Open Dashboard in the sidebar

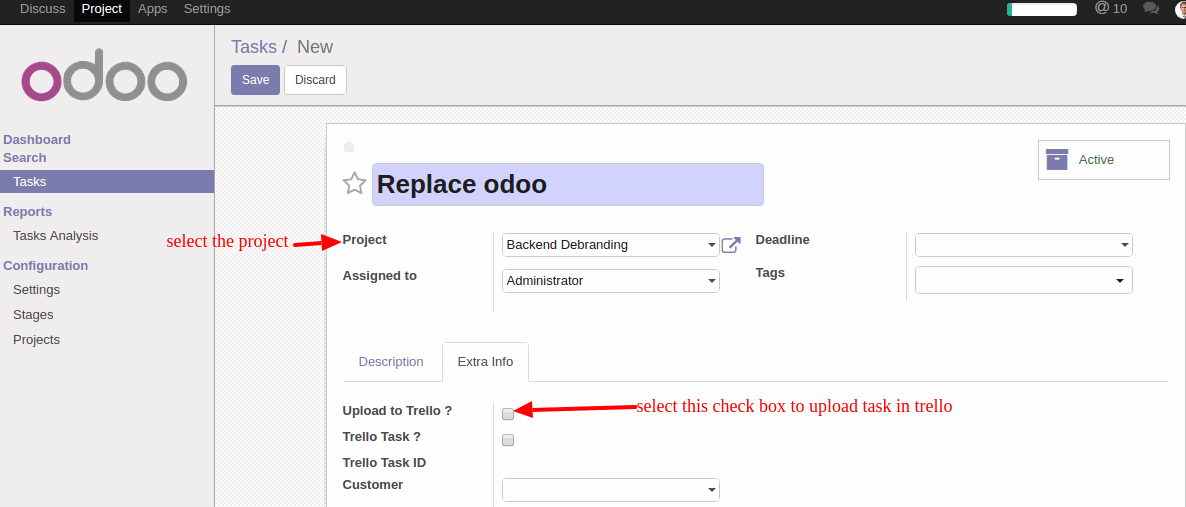37,139
